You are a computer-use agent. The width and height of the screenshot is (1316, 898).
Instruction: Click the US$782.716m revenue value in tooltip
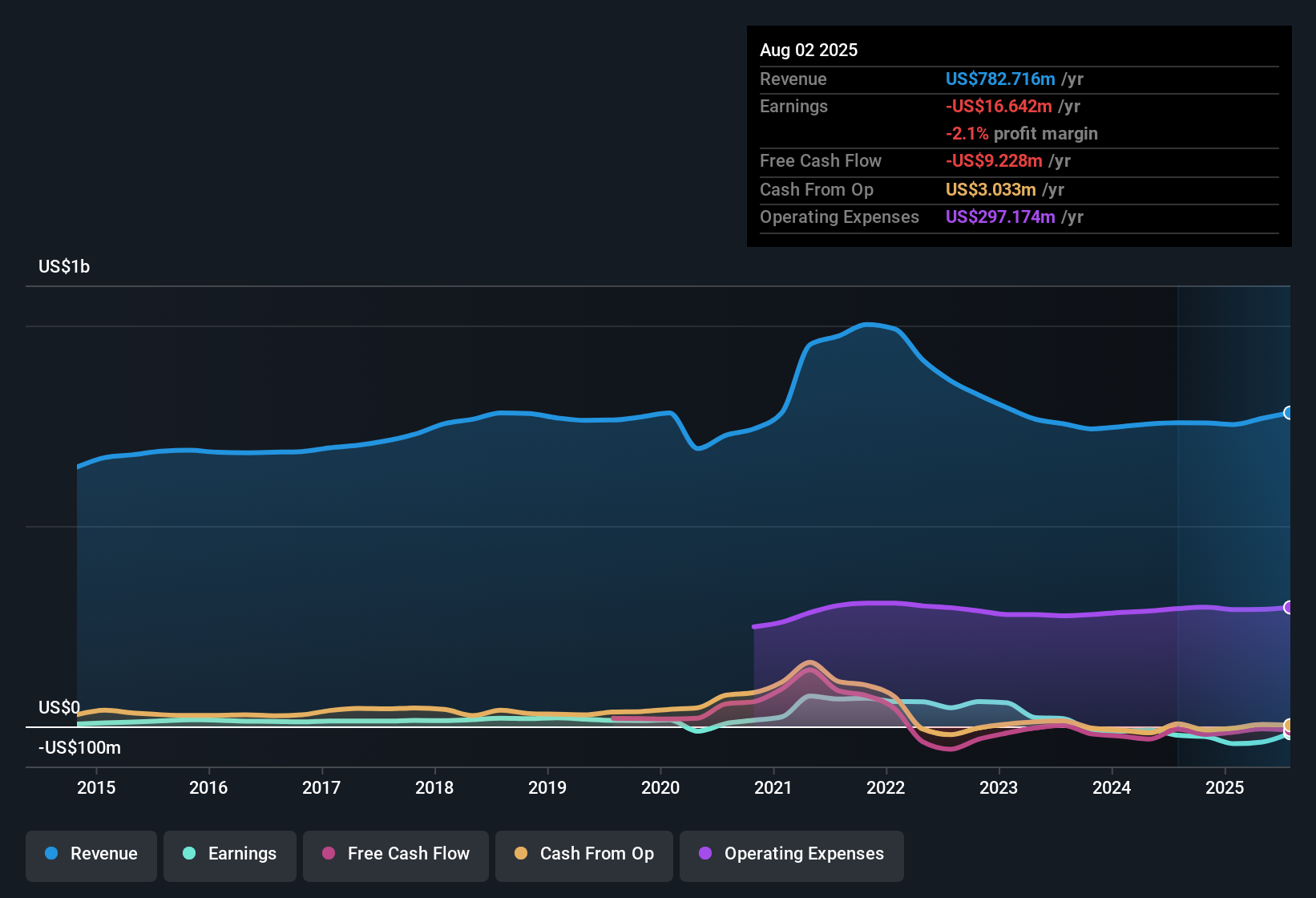(x=1000, y=79)
